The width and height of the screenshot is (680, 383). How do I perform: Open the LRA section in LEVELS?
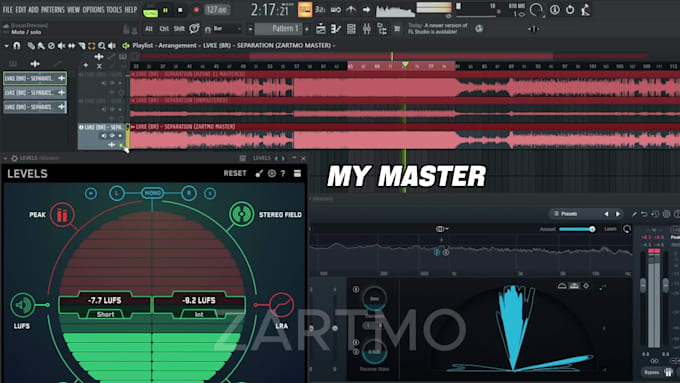point(281,305)
